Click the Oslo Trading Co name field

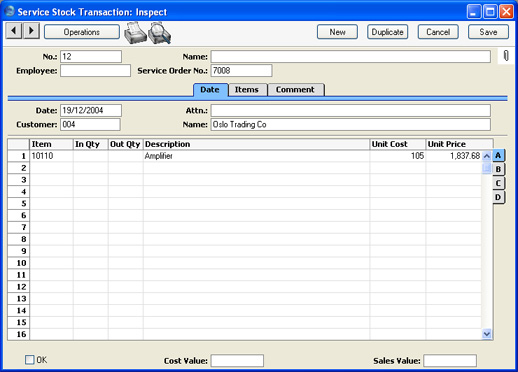click(351, 125)
